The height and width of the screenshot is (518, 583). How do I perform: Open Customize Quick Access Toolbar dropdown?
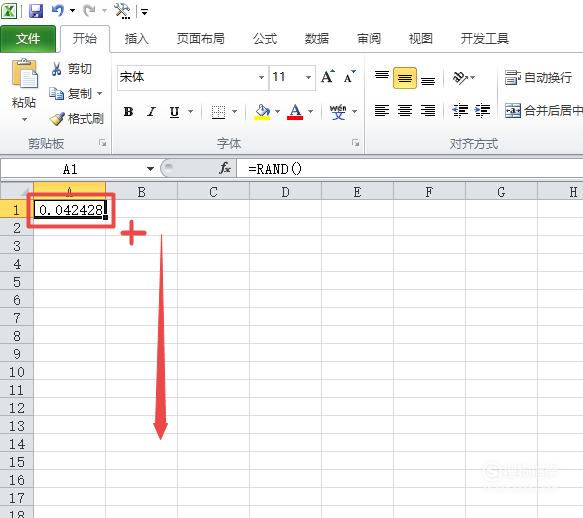pos(144,12)
